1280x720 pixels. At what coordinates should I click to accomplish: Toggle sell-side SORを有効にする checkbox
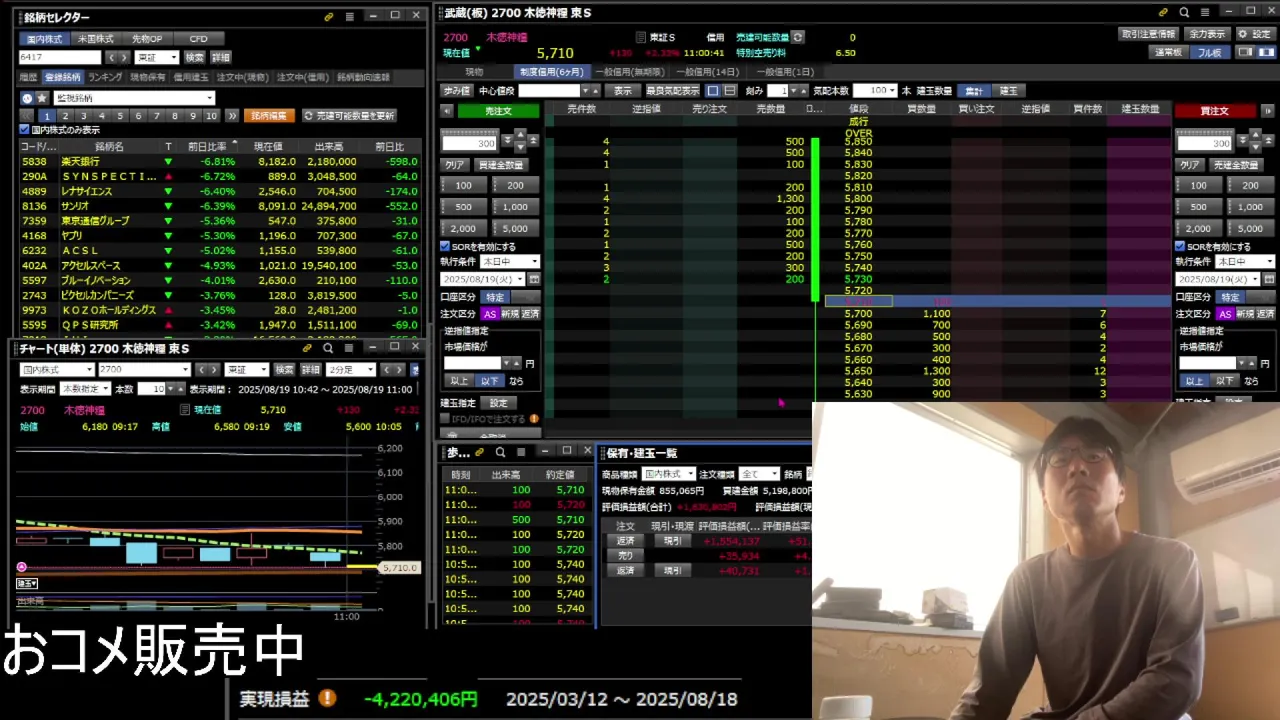coord(445,246)
